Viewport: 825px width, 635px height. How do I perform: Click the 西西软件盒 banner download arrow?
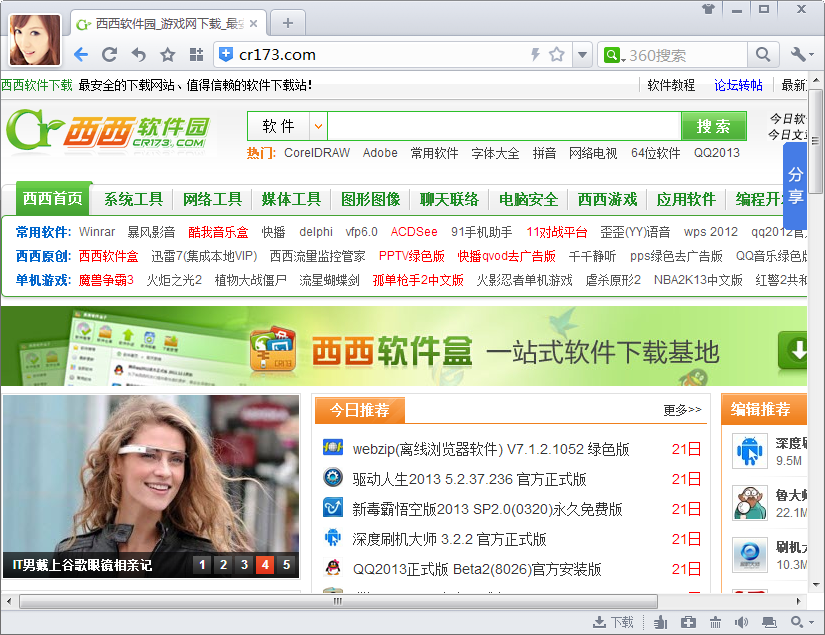tap(794, 350)
